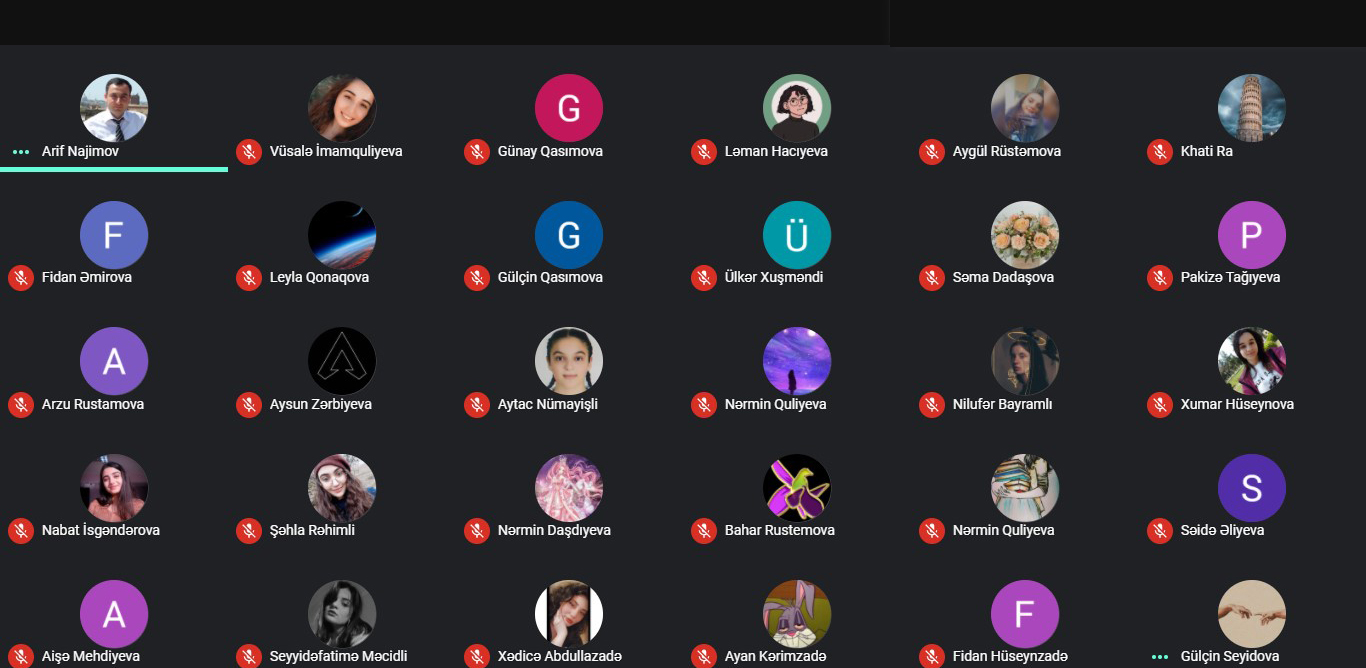The image size is (1366, 668).
Task: Click the muted mic icon next to Aişə Mehdiyeva
Action: pos(21,657)
